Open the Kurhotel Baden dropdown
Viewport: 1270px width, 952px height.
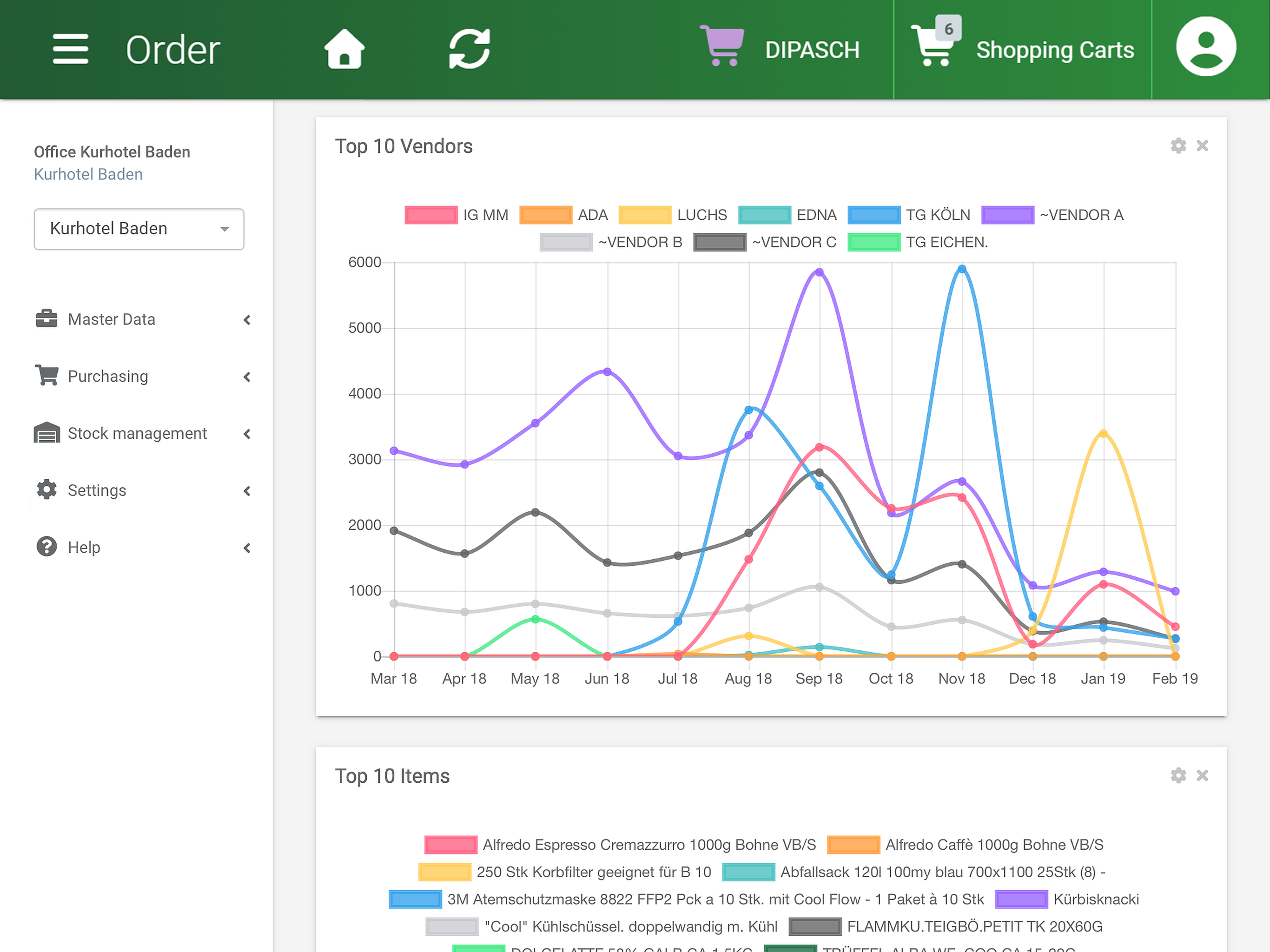tap(139, 229)
